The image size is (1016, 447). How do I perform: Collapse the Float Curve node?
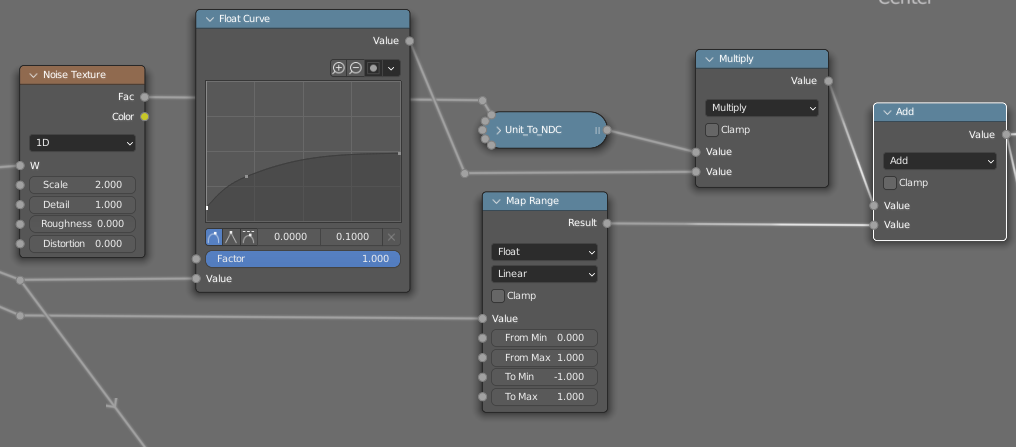210,19
